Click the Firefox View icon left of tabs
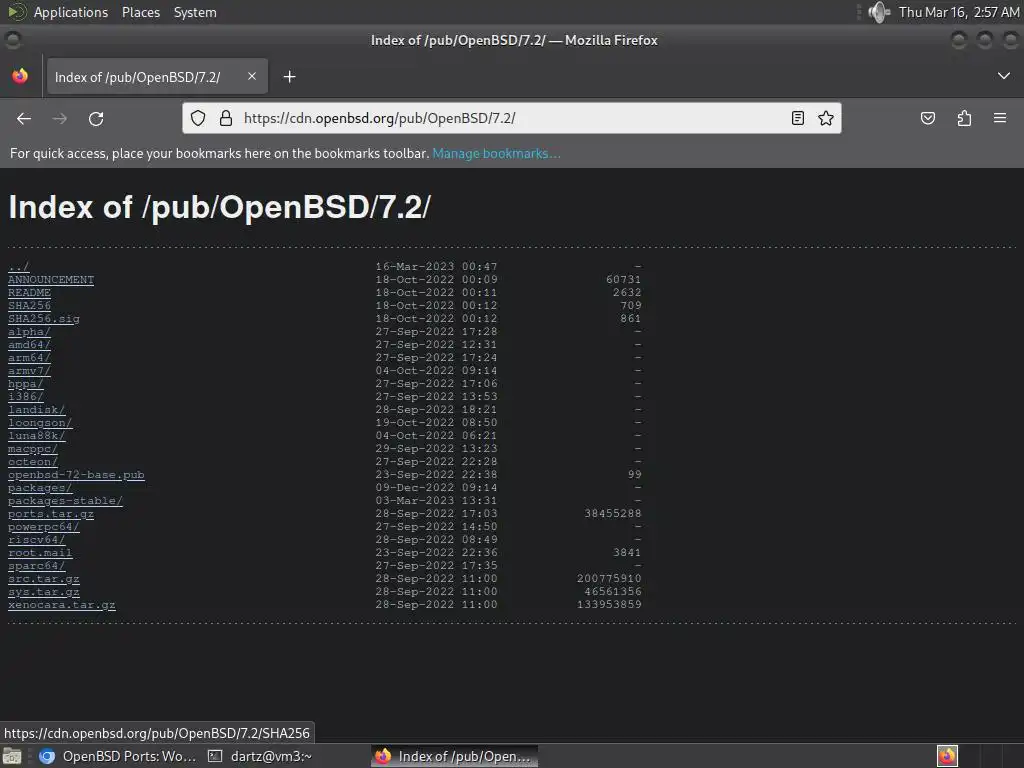This screenshot has height=768, width=1024. (x=20, y=76)
